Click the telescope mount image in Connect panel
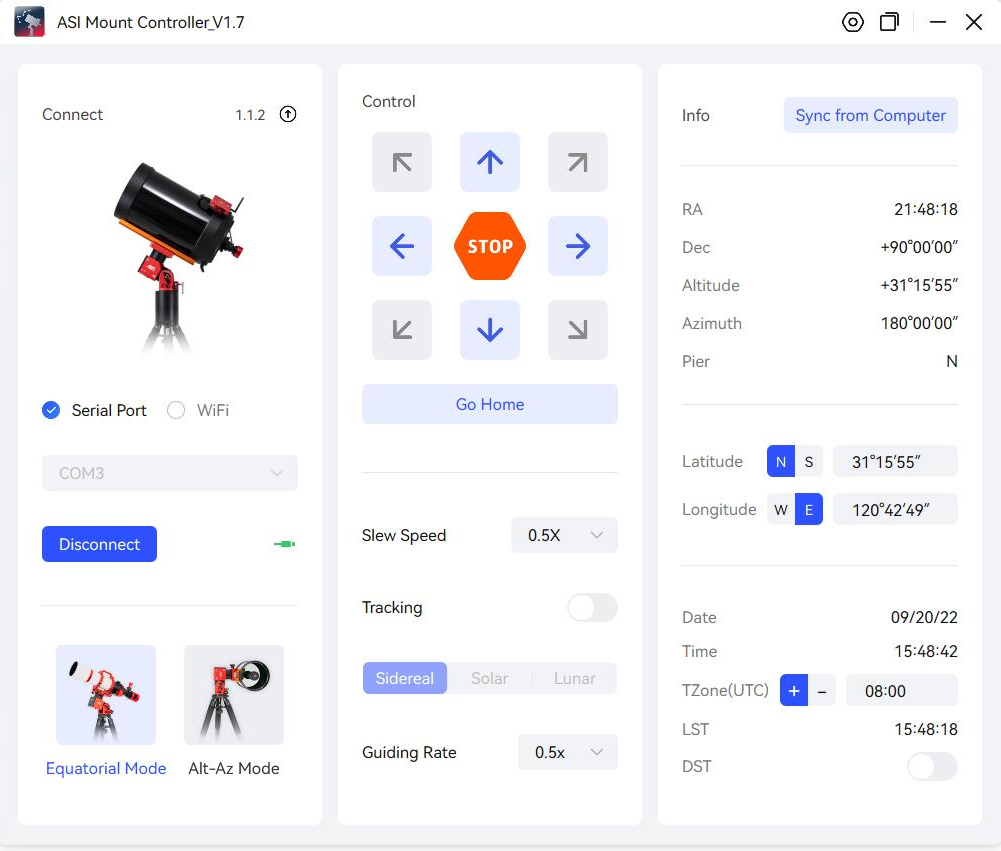 pos(177,257)
